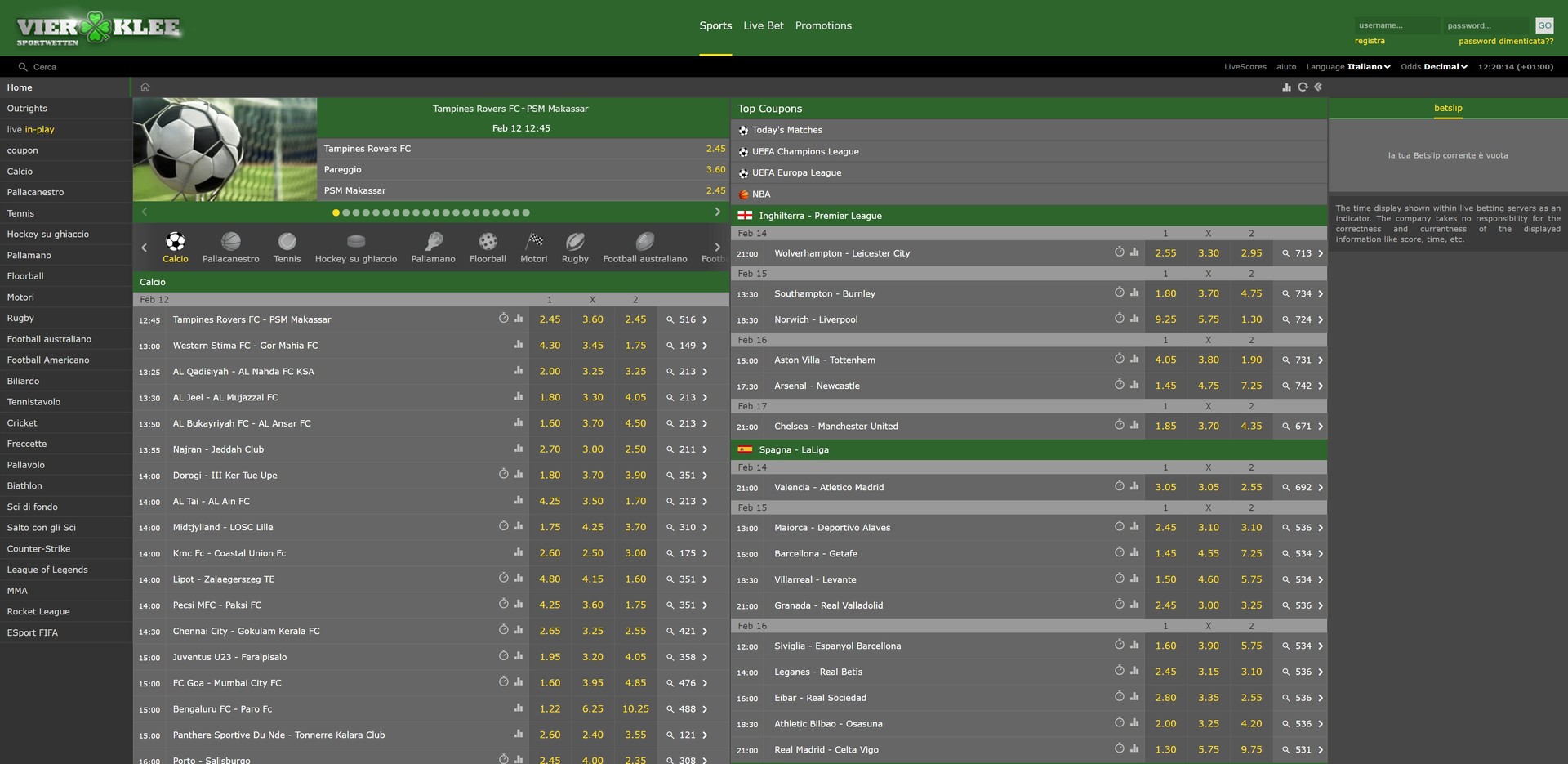Pick the Tennis ball icon in sports carousel
Image resolution: width=1568 pixels, height=764 pixels.
(287, 241)
